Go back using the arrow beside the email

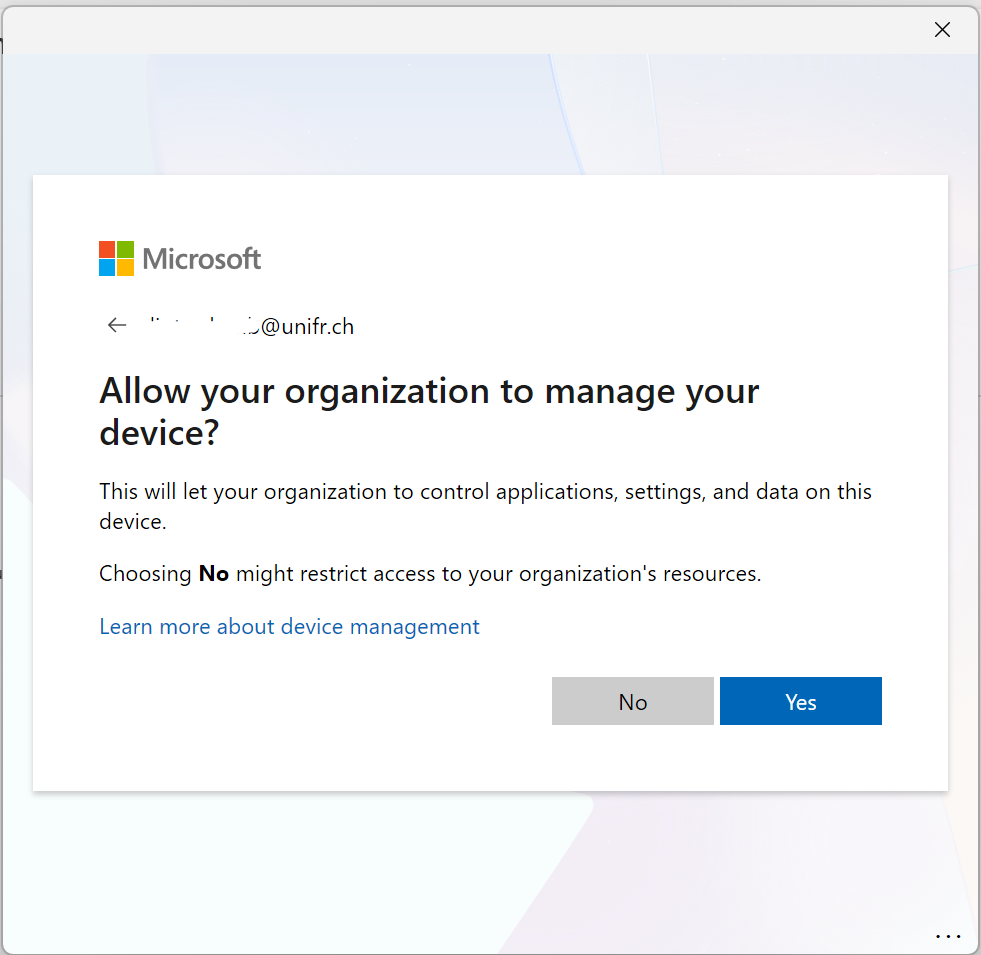(117, 325)
